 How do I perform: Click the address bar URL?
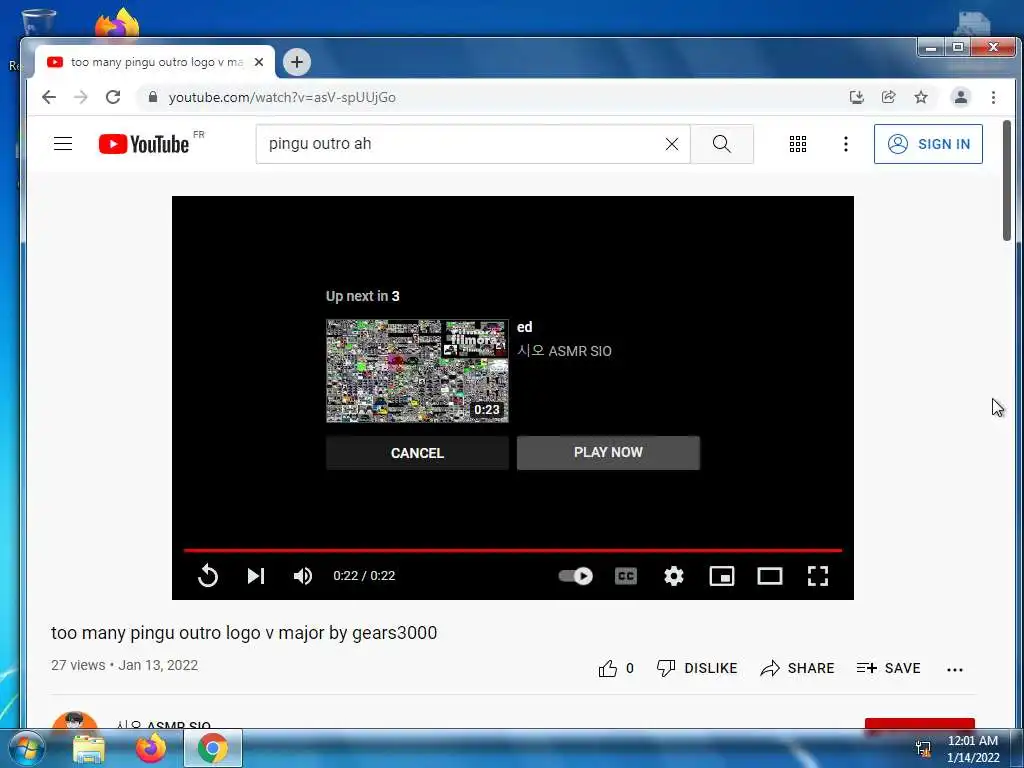click(x=282, y=97)
